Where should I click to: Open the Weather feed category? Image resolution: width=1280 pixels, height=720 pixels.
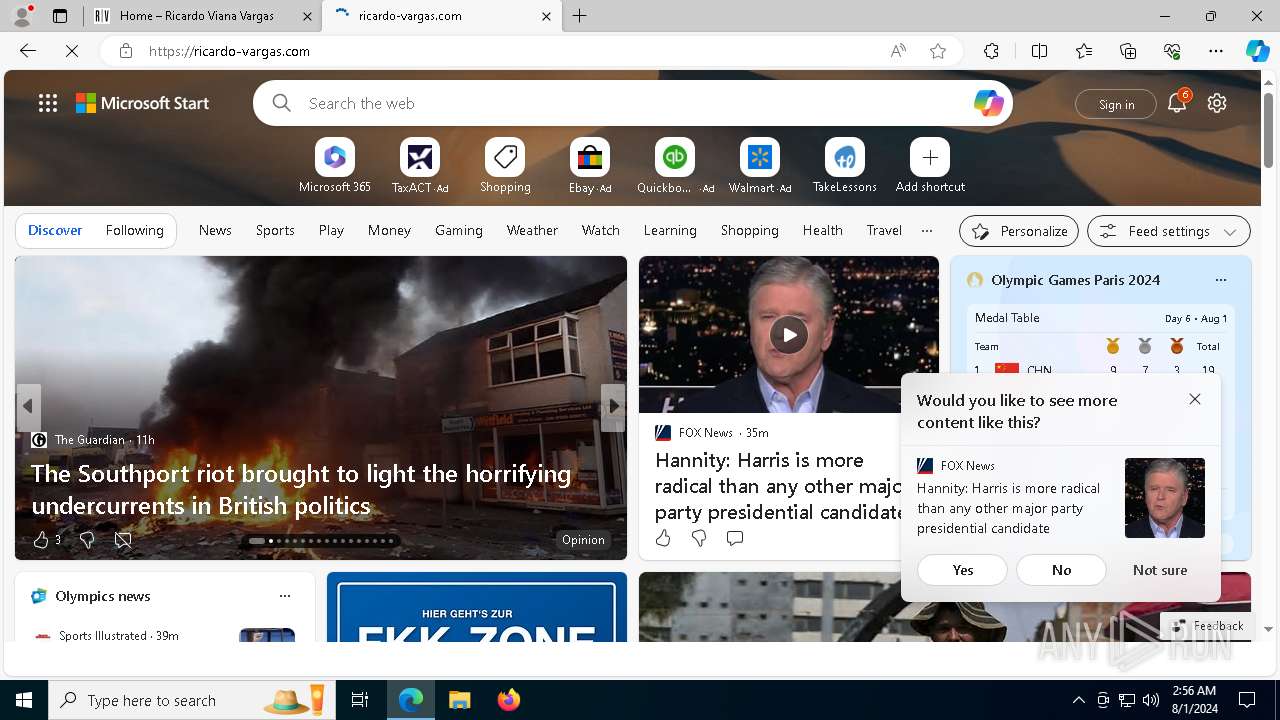(532, 230)
